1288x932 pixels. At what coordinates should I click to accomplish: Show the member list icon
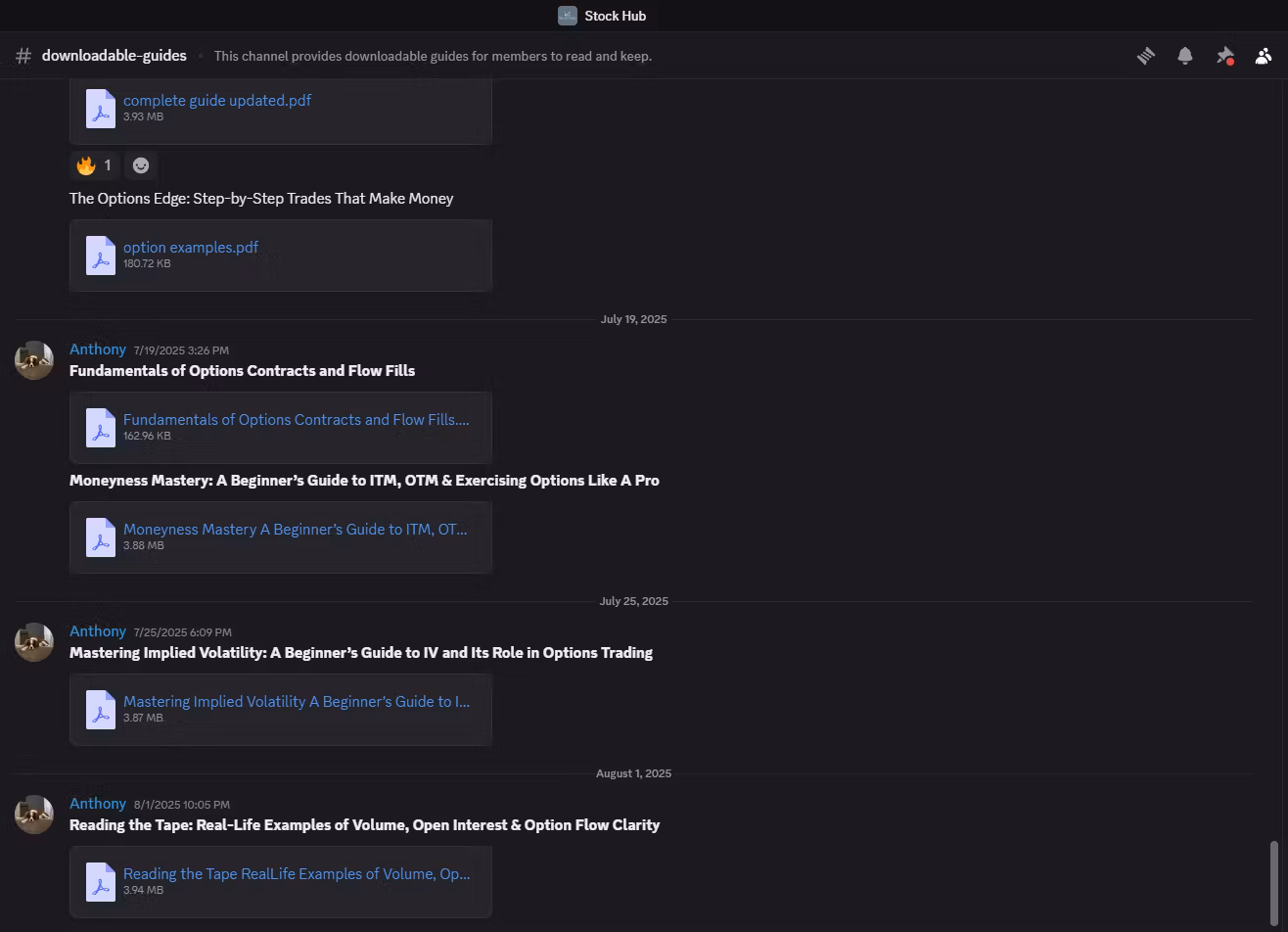(1264, 56)
